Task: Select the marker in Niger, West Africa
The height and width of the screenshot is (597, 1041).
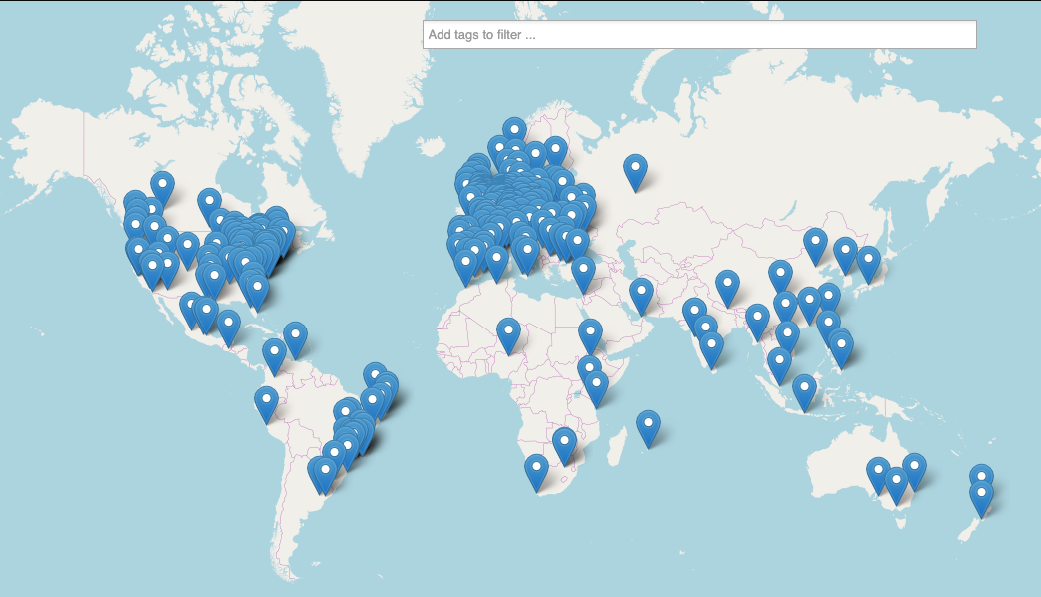Action: click(x=508, y=335)
